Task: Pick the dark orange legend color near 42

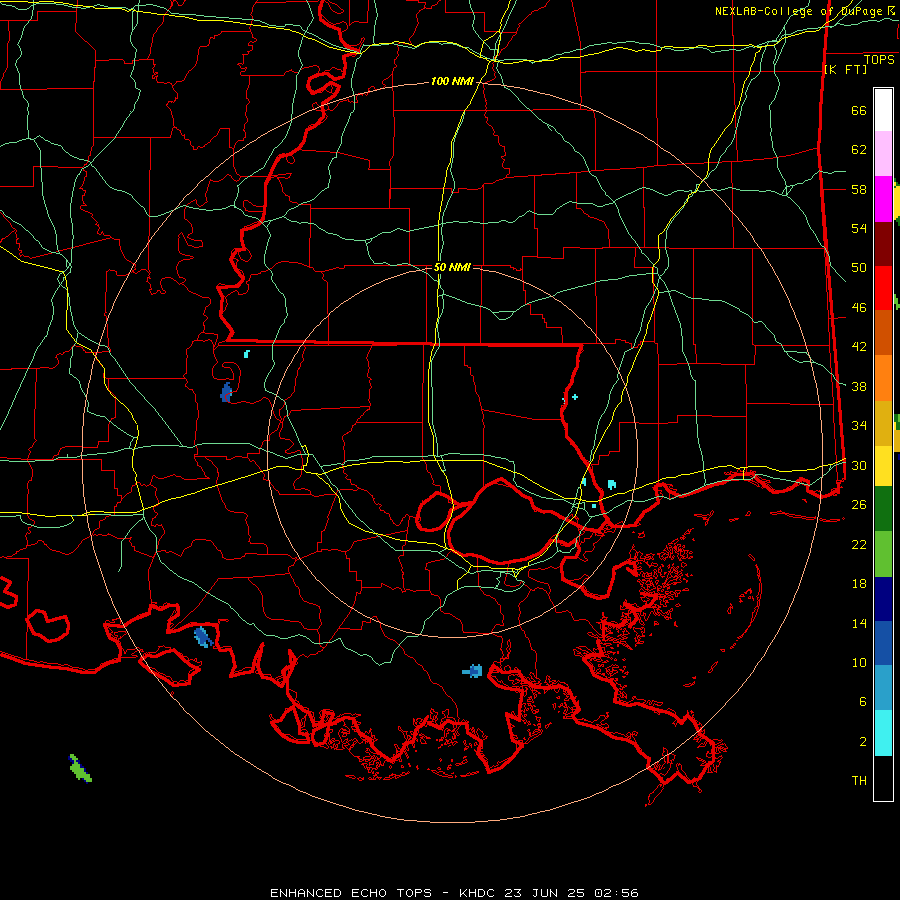Action: coord(883,333)
